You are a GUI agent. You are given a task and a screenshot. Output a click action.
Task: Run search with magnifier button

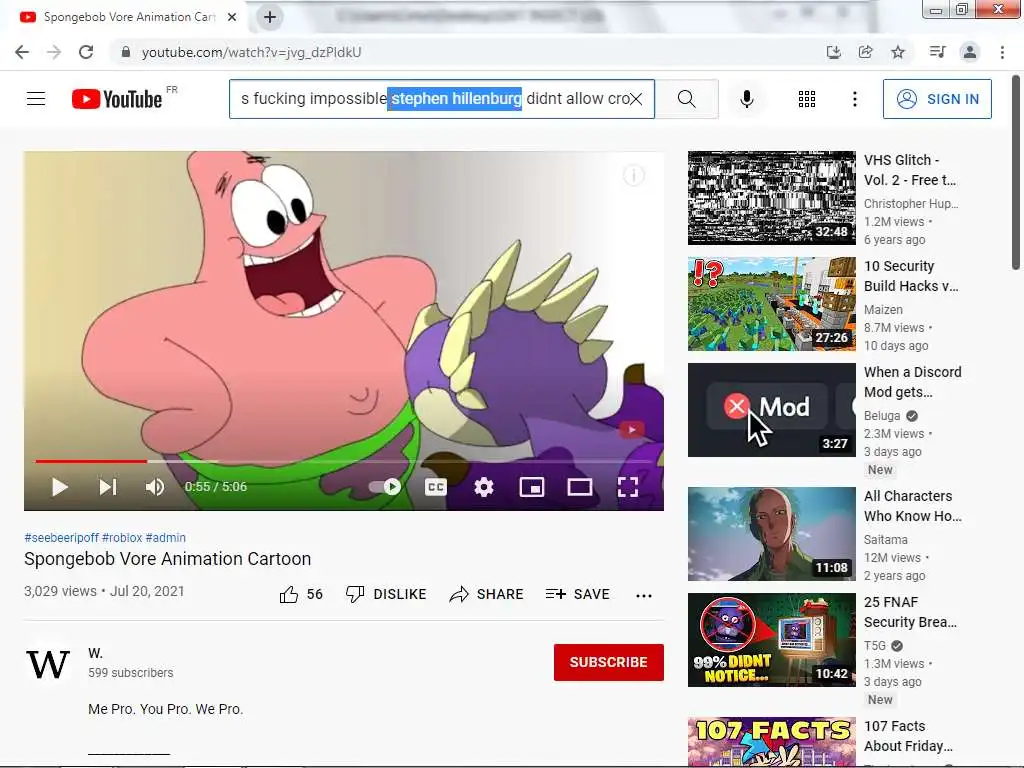click(x=686, y=99)
